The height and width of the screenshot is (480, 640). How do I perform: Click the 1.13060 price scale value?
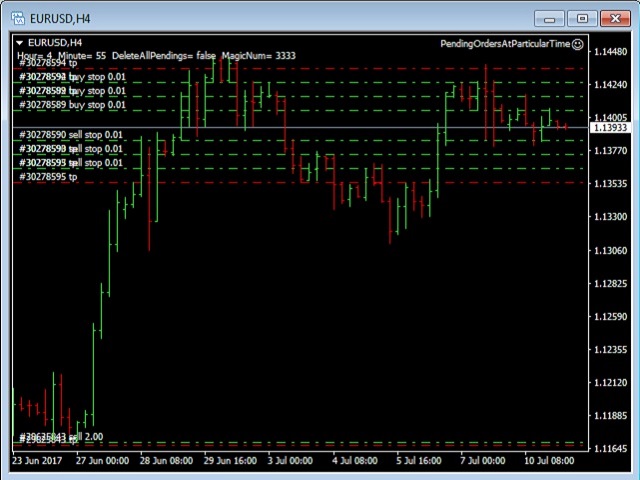[611, 250]
